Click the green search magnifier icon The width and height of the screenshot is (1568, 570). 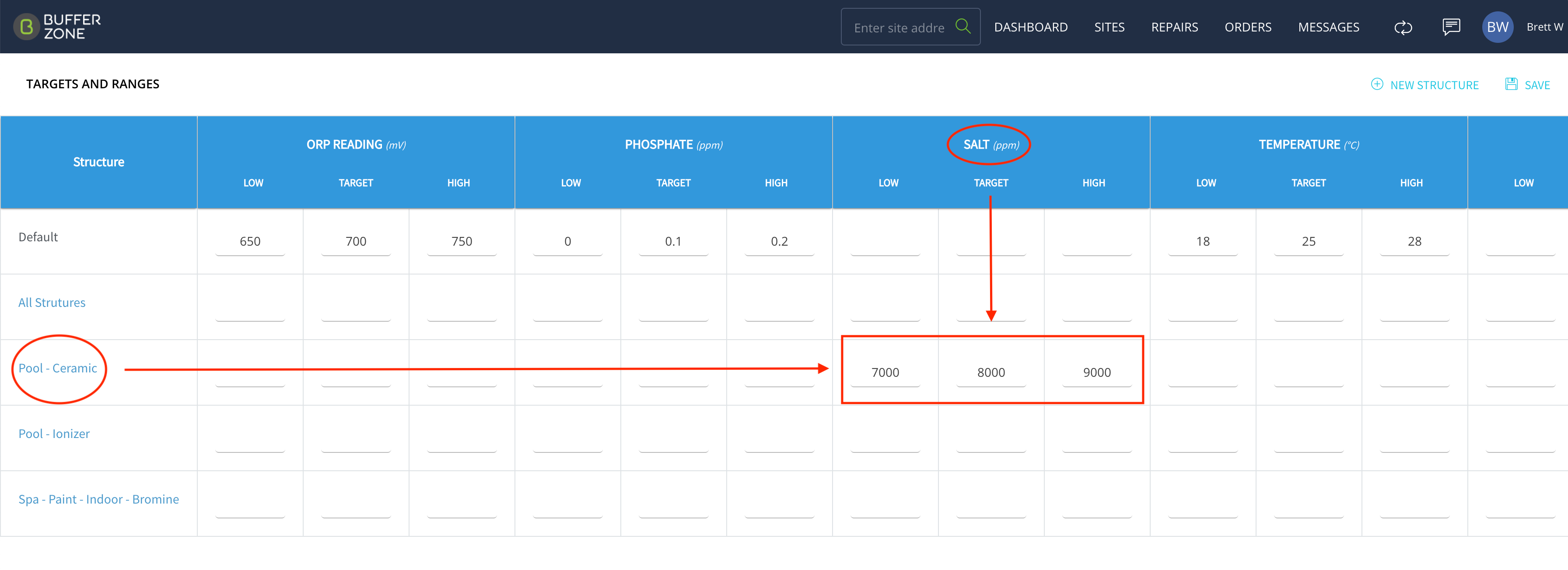tap(962, 26)
